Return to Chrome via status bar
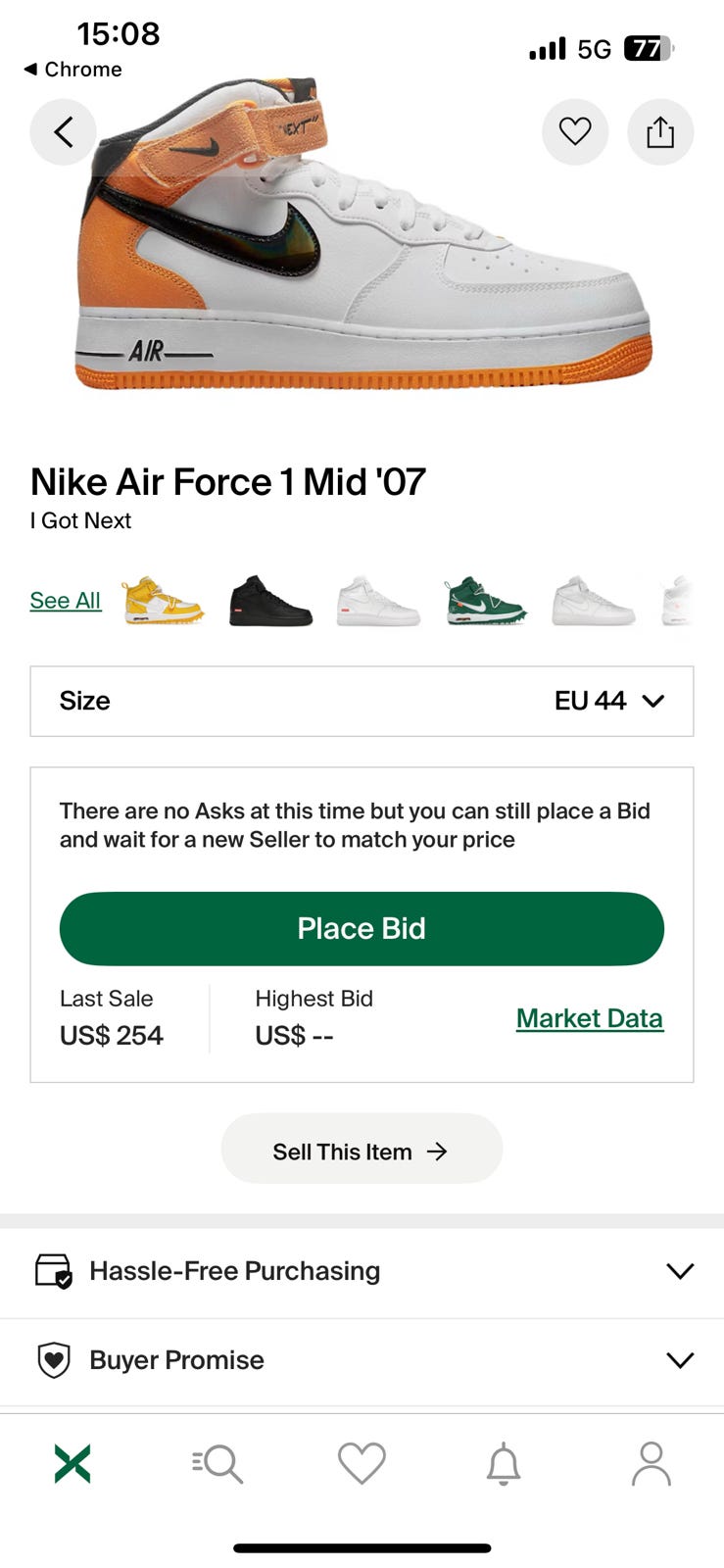 click(x=73, y=70)
